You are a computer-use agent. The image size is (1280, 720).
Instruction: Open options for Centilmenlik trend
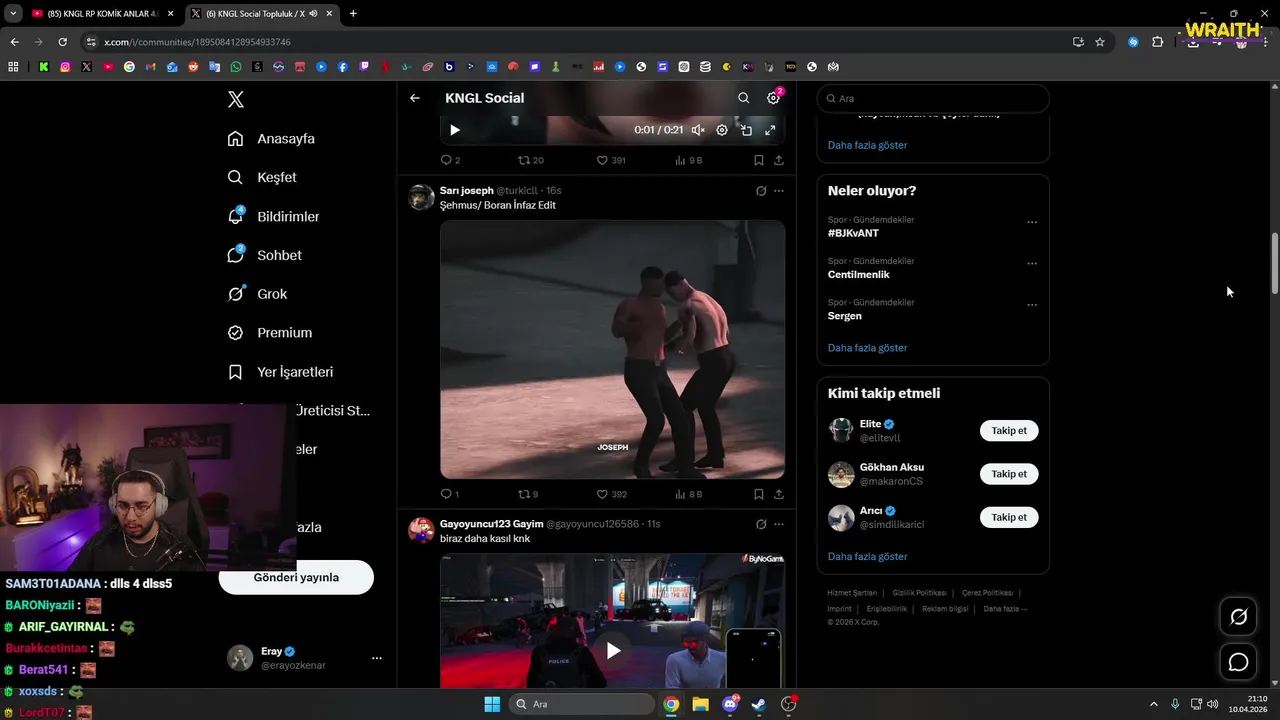(x=1032, y=264)
